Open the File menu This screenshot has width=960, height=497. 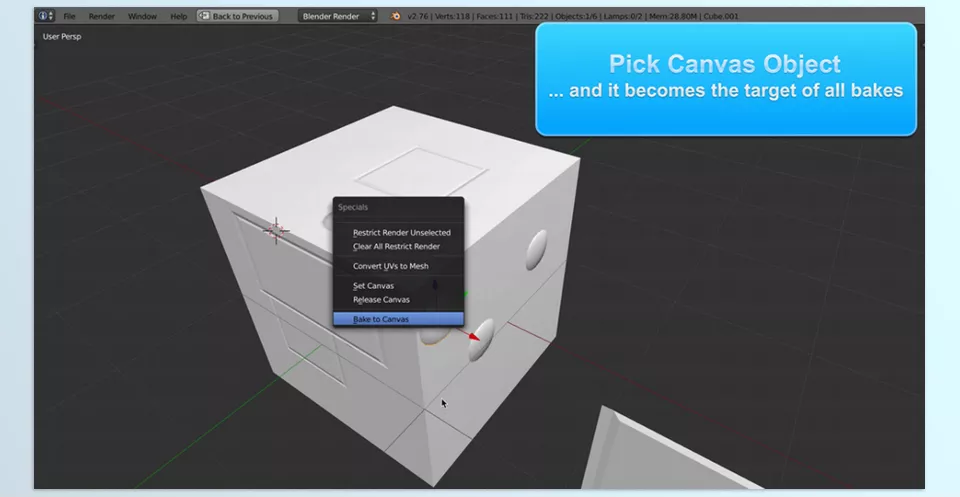tap(69, 17)
